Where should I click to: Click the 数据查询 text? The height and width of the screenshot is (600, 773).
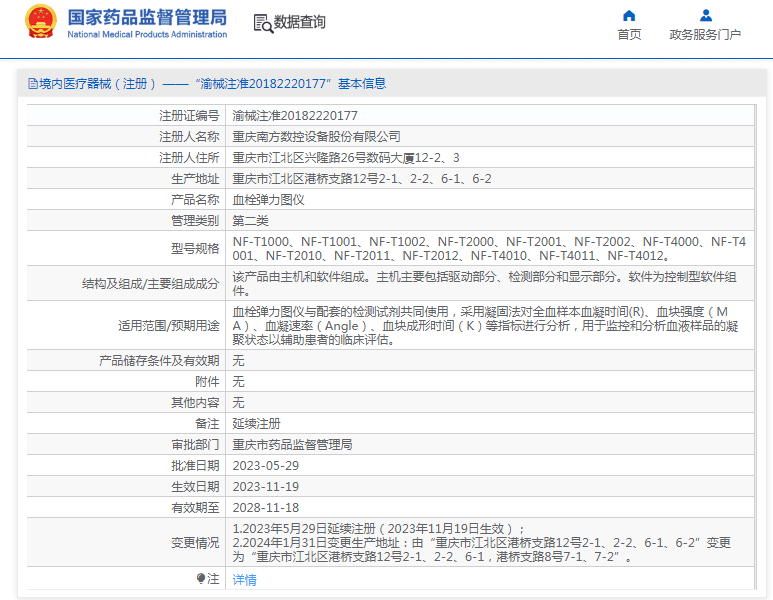tap(300, 22)
